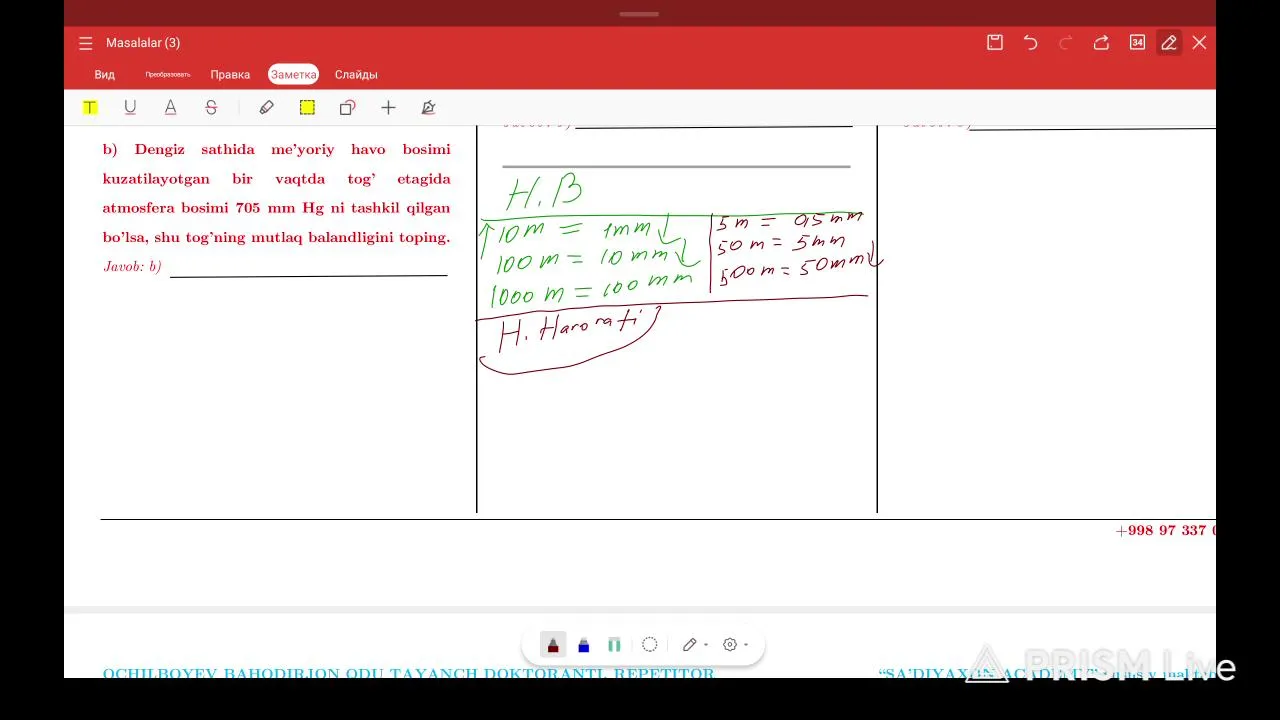The height and width of the screenshot is (720, 1280).
Task: Select the underline annotation tool
Action: pyautogui.click(x=130, y=107)
